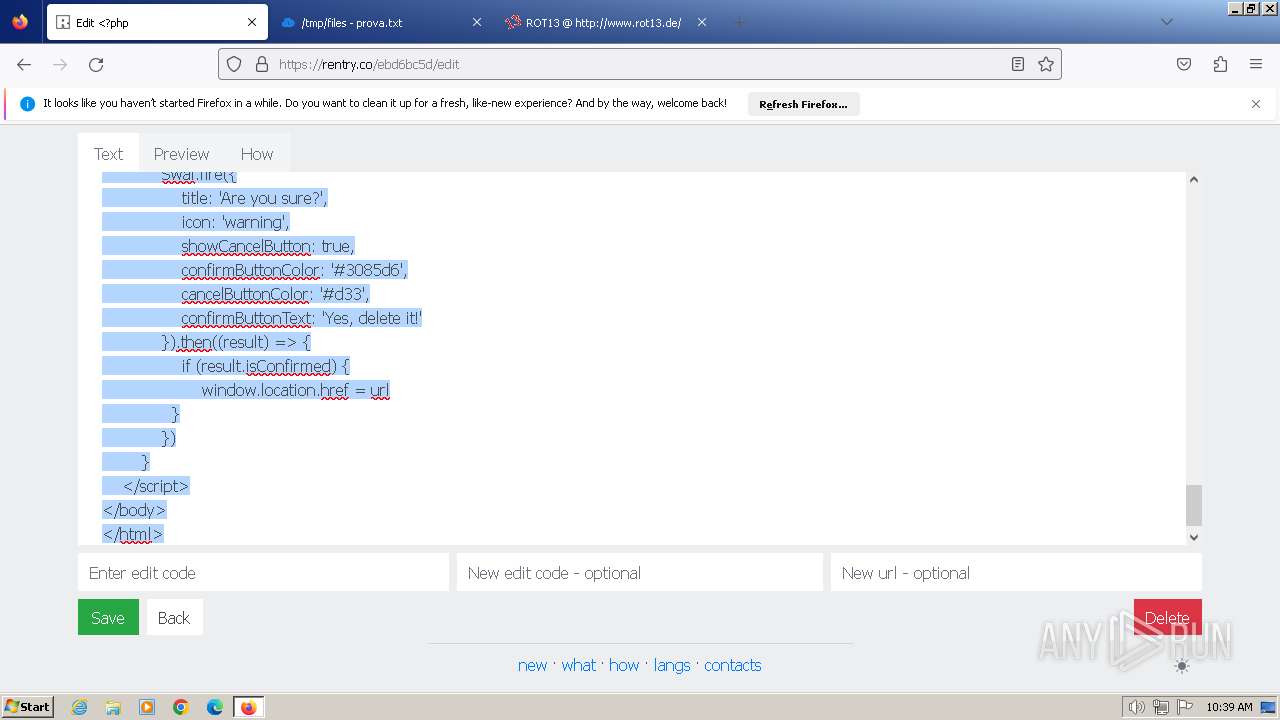Launch Internet Explorer from taskbar
The width and height of the screenshot is (1280, 720).
[x=79, y=707]
